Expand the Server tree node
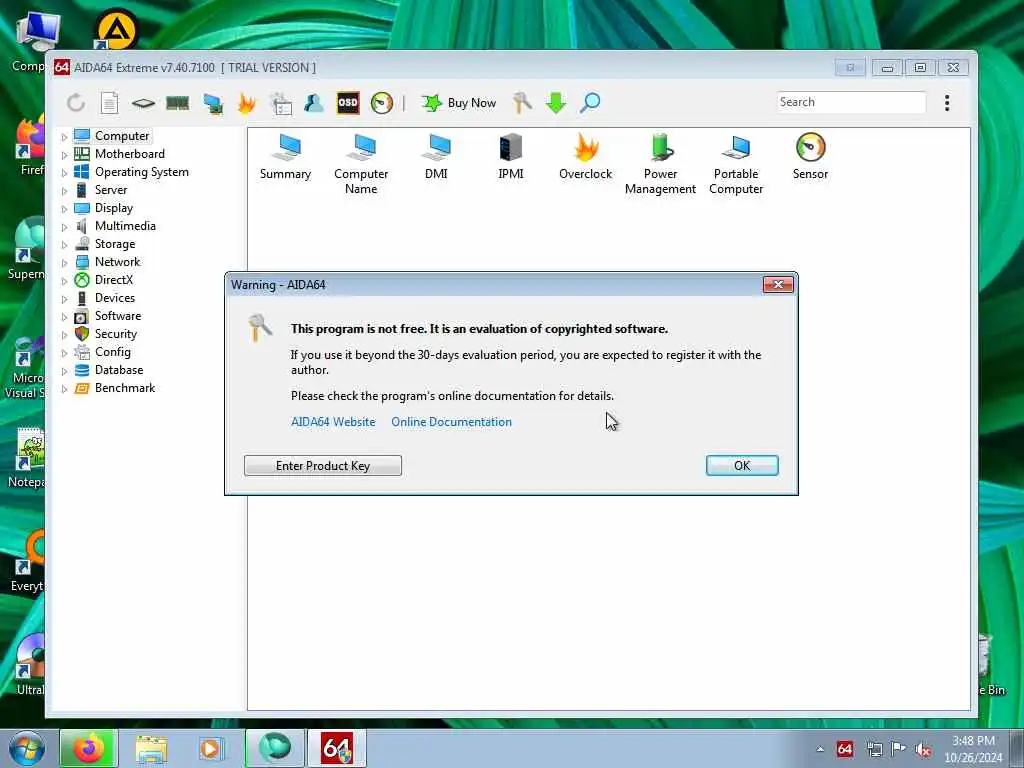Image resolution: width=1024 pixels, height=768 pixels. [64, 191]
